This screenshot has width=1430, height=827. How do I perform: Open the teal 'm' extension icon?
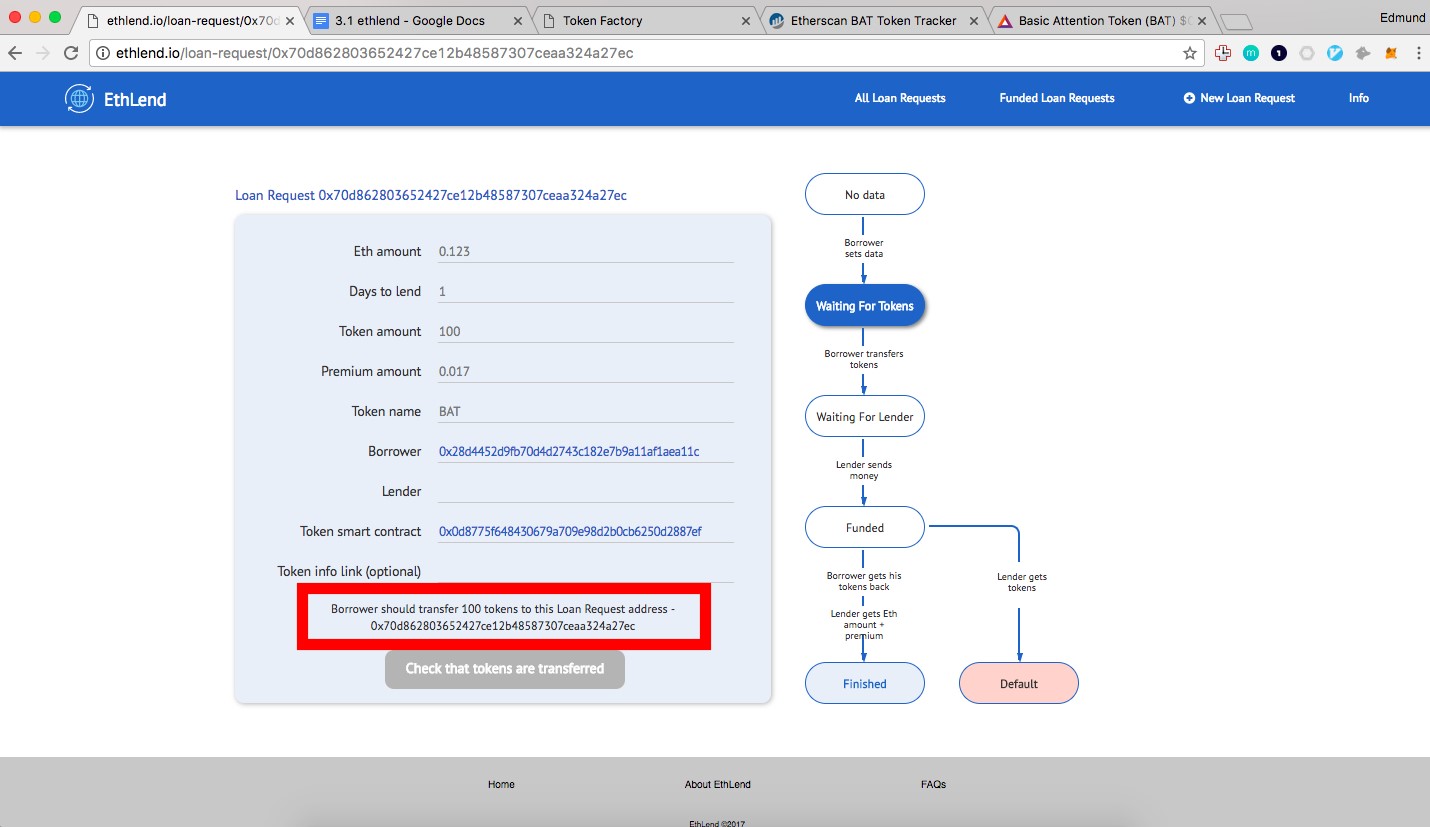pos(1251,53)
